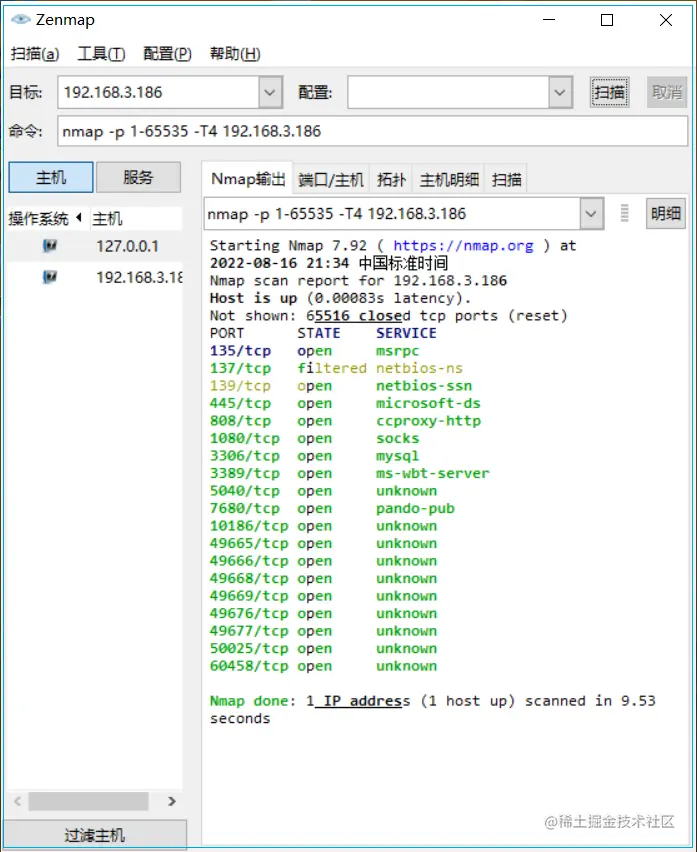
Task: Click the 135/tcp port entry
Action: [x=240, y=351]
